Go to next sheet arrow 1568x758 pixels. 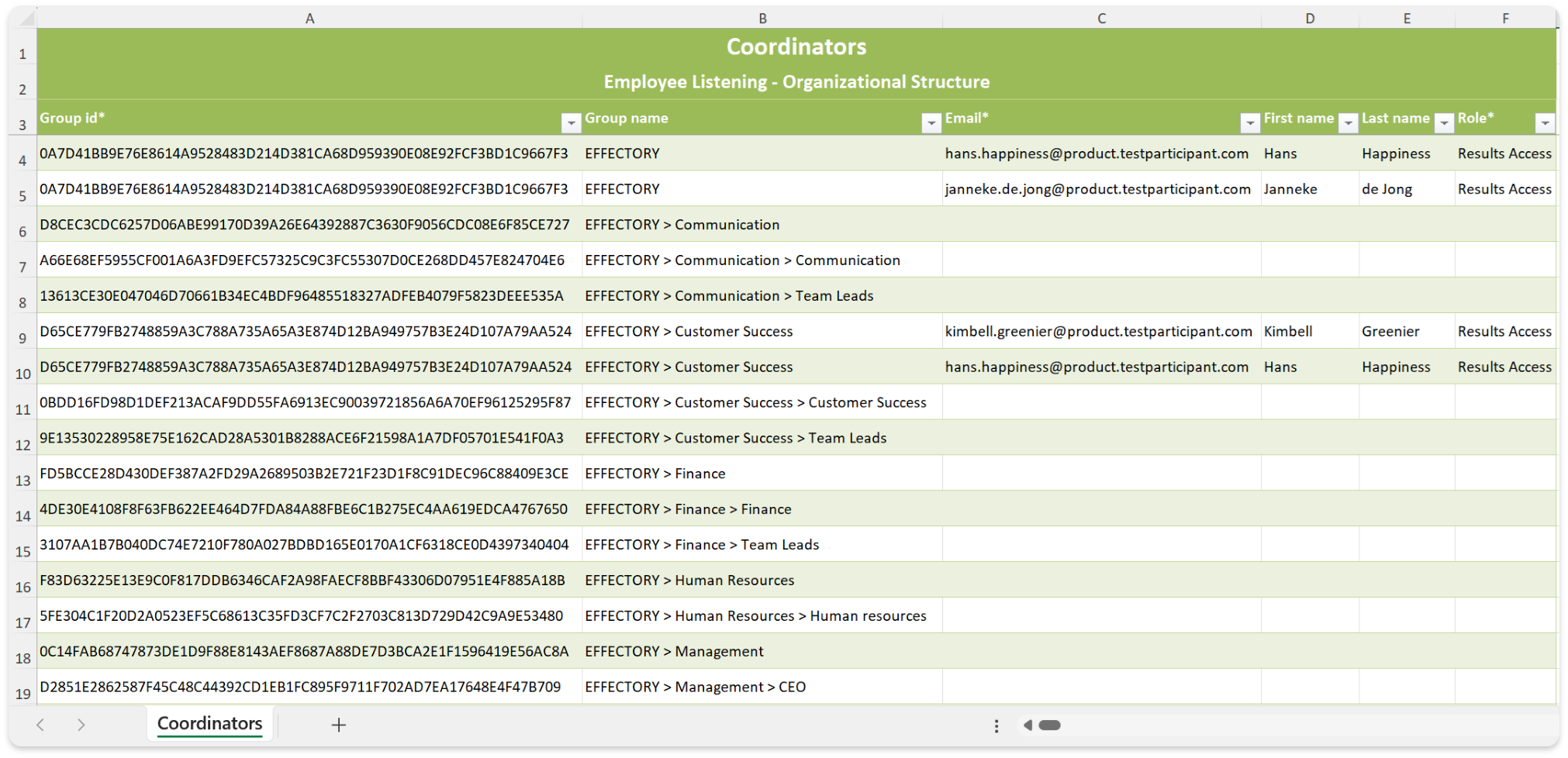(81, 725)
